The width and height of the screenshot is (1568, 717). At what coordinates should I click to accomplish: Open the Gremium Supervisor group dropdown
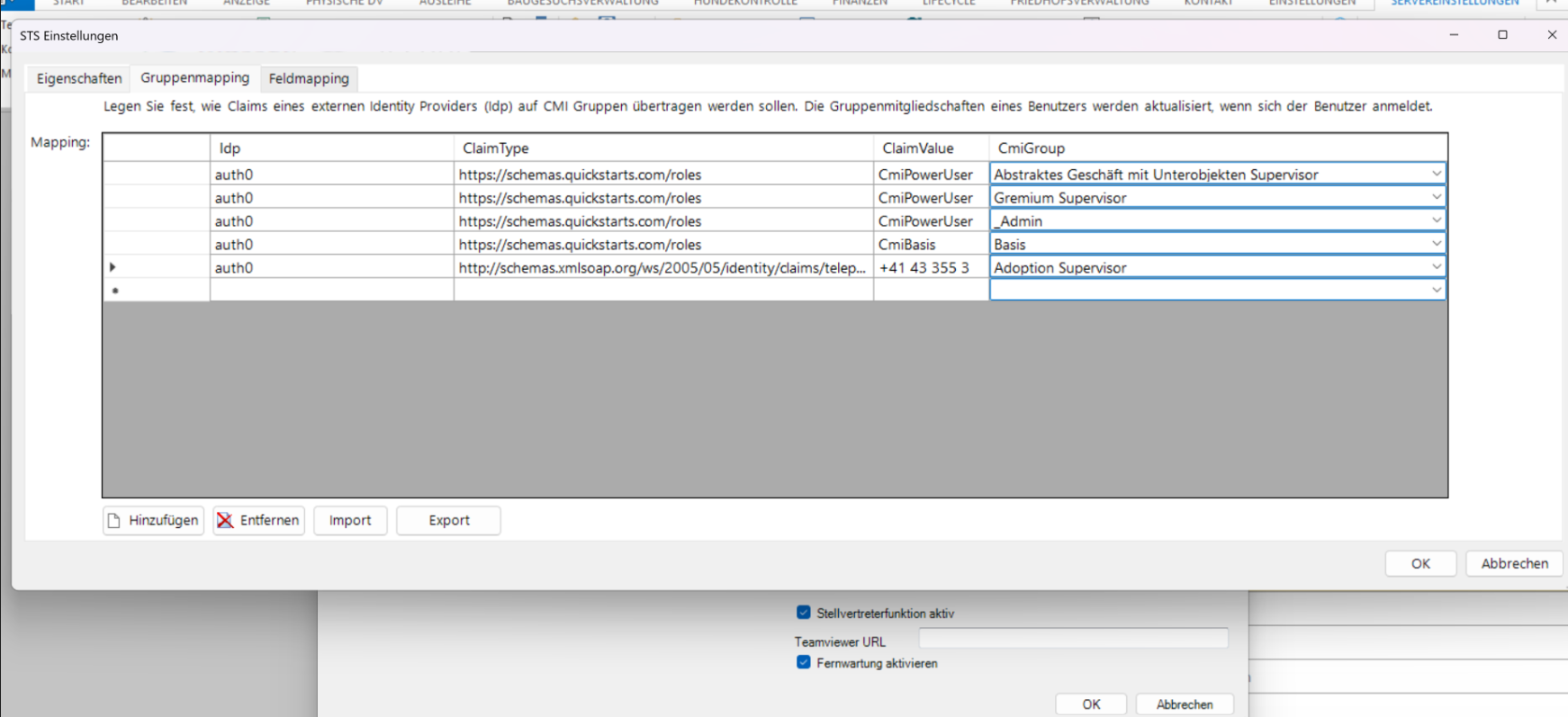pyautogui.click(x=1436, y=197)
